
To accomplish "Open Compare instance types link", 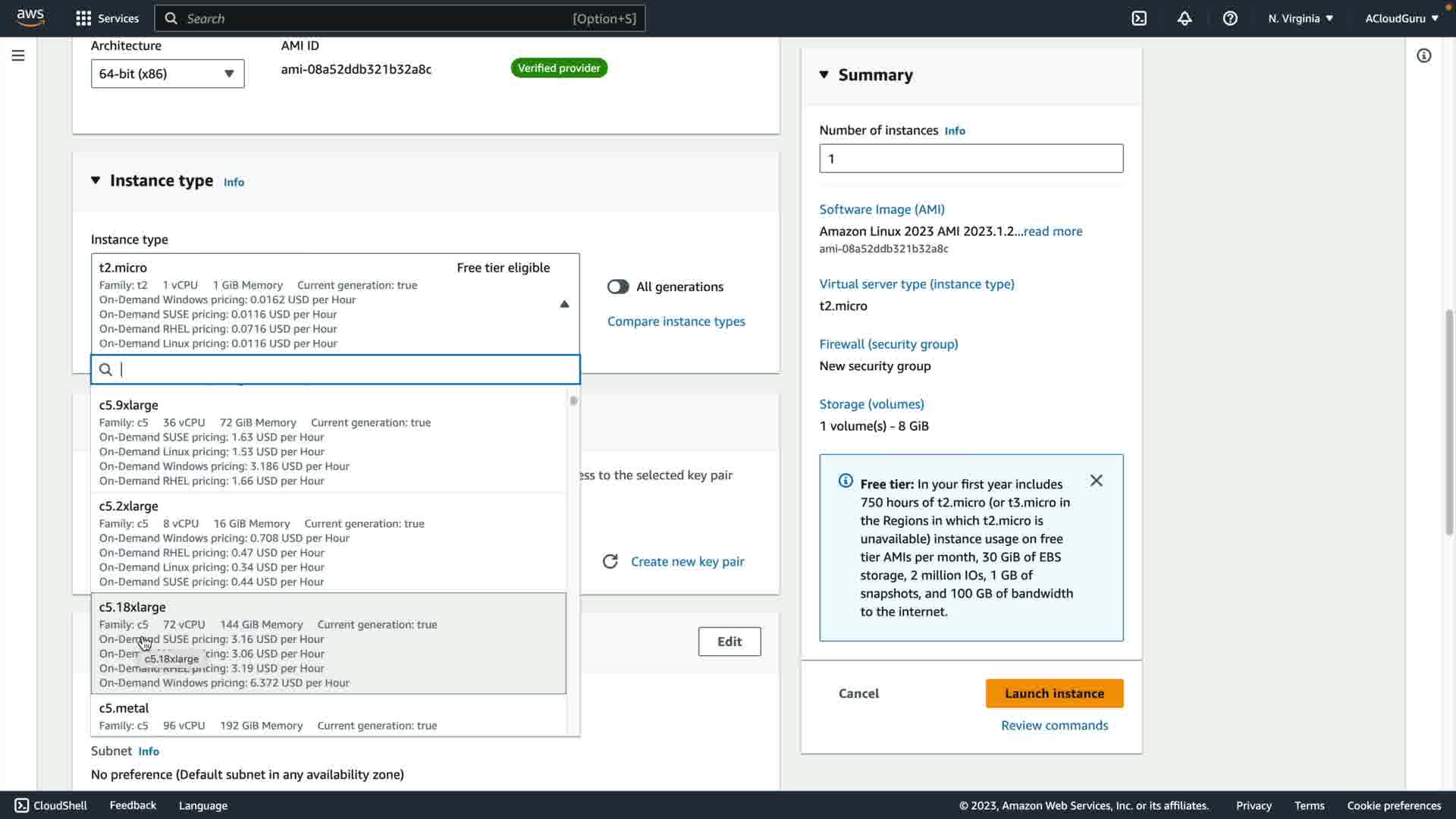I will 676,322.
